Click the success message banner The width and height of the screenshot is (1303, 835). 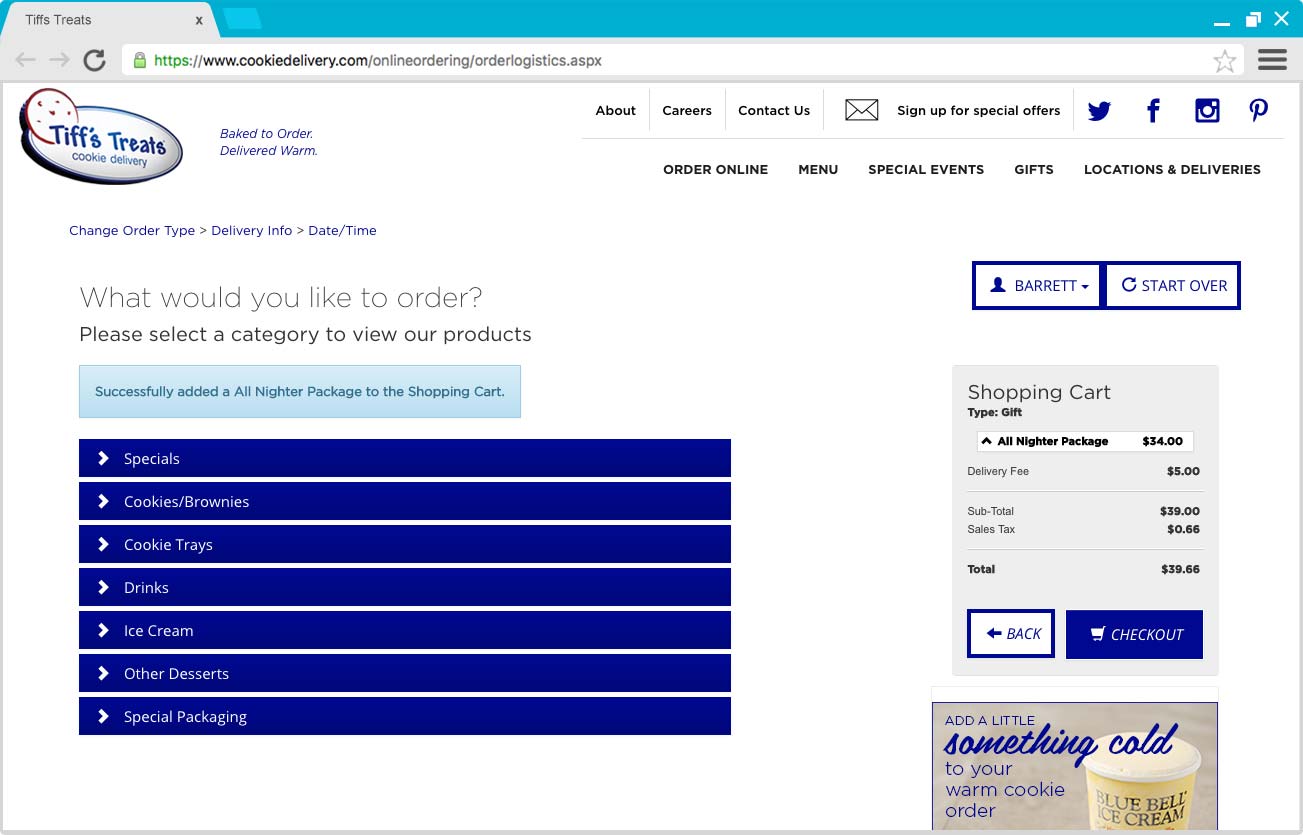pos(300,391)
